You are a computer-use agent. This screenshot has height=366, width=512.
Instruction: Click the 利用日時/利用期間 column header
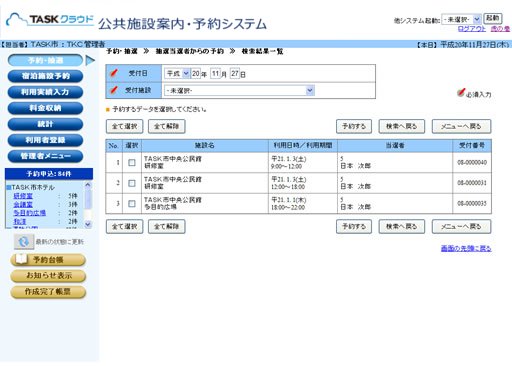(x=303, y=145)
